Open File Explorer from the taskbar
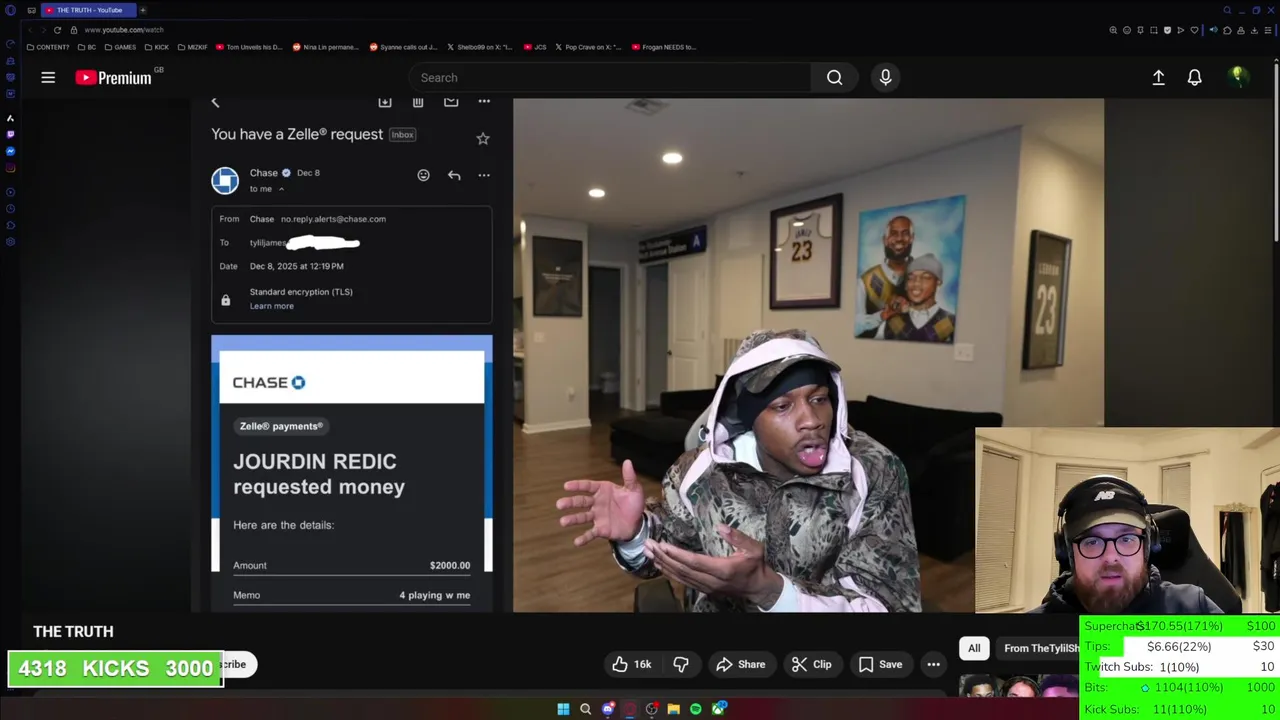 [673, 709]
